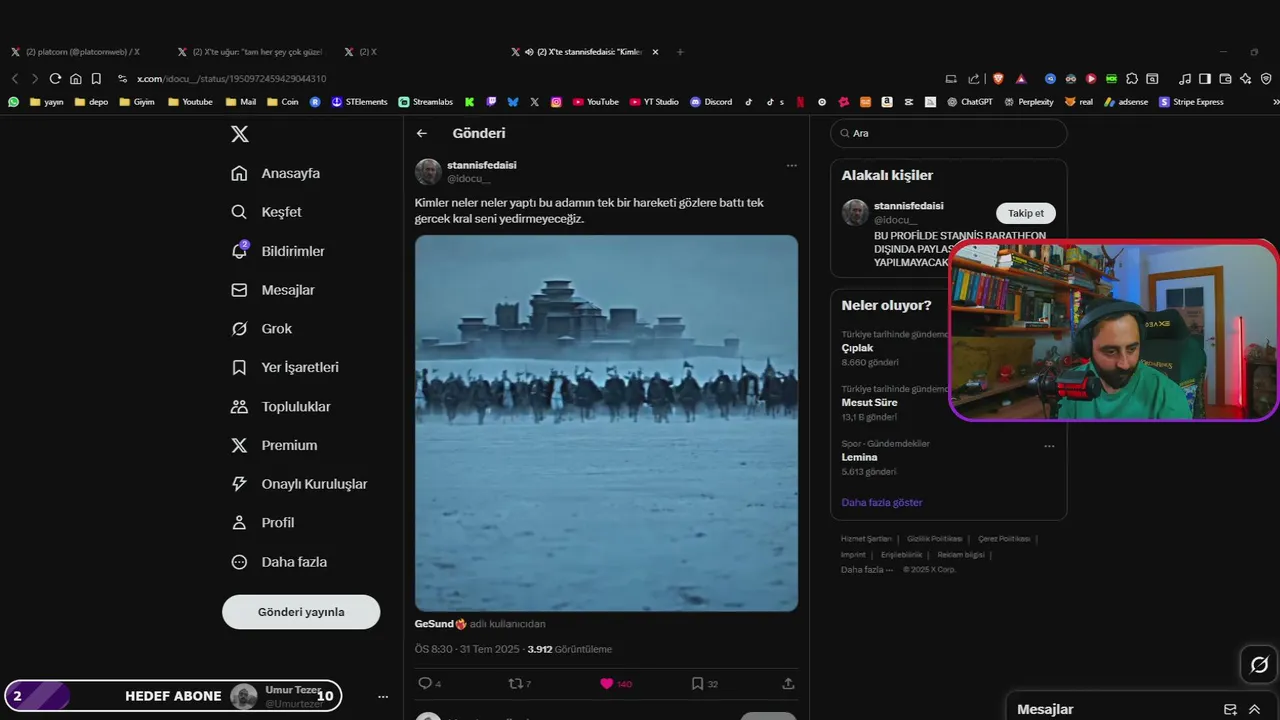Open the Discord bookmark
The image size is (1280, 720).
pyautogui.click(x=711, y=102)
